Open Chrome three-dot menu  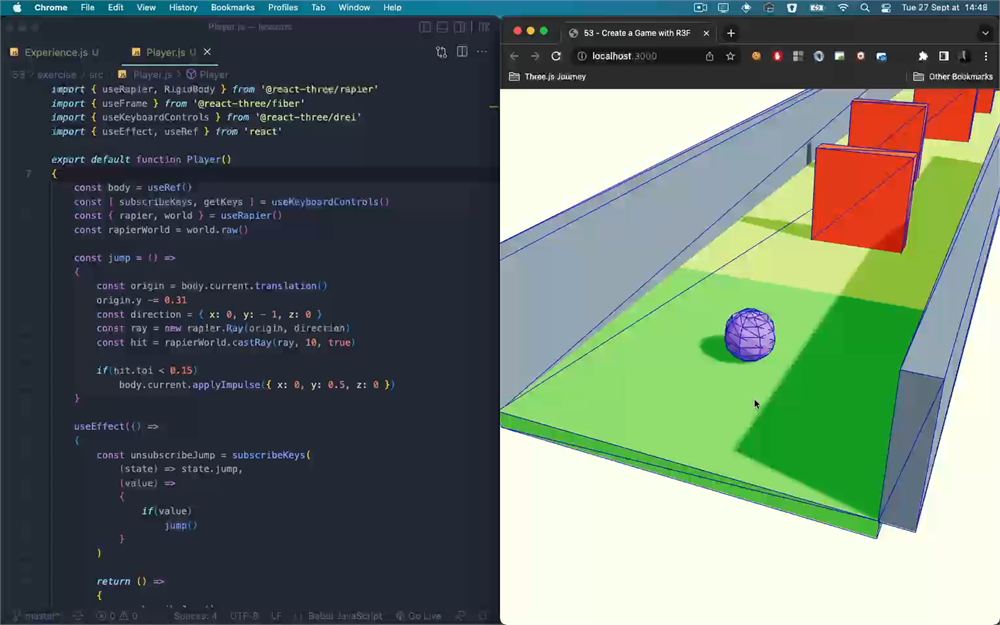[986, 56]
